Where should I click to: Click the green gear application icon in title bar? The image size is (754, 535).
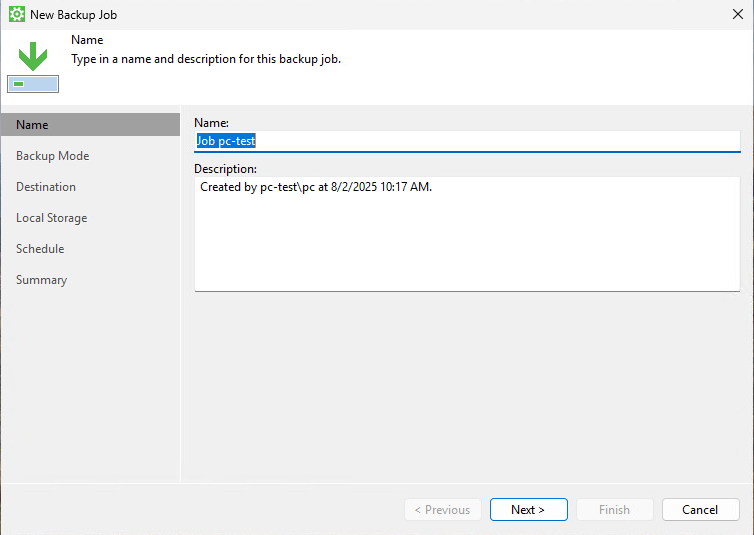17,14
